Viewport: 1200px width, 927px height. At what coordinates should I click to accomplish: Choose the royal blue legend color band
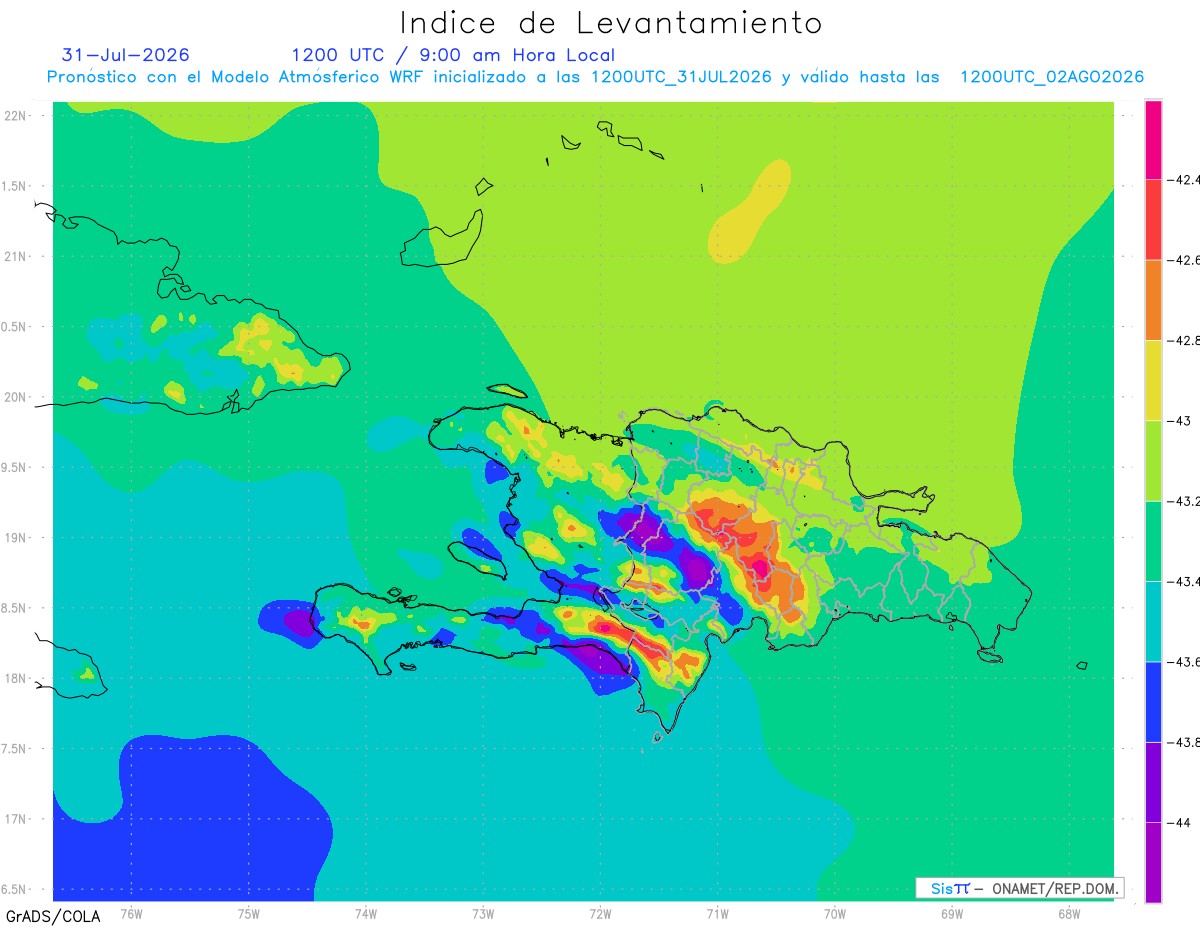[x=1153, y=702]
